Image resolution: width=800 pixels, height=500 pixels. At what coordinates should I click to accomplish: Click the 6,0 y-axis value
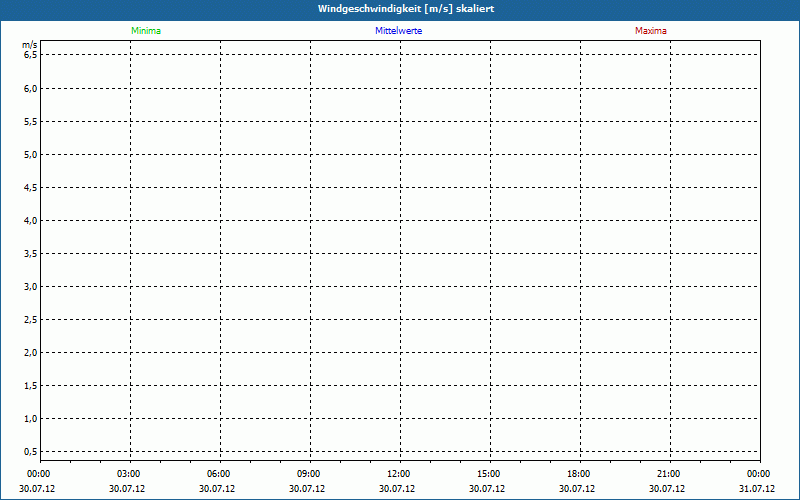coord(31,88)
